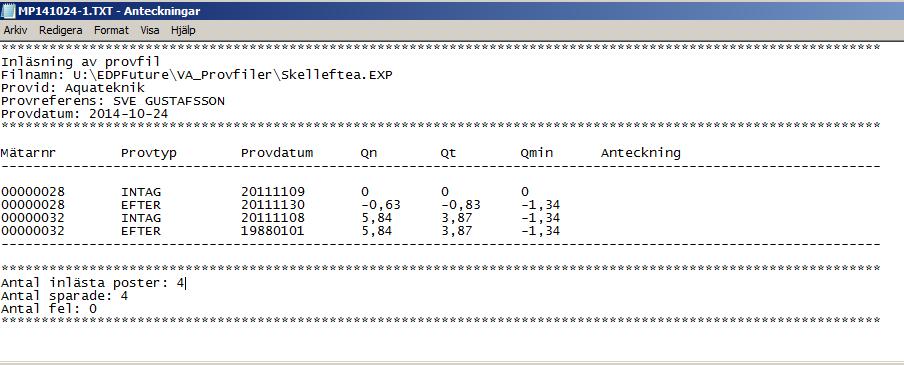This screenshot has width=904, height=365.
Task: Click Qt value -0,83
Action: (460, 205)
